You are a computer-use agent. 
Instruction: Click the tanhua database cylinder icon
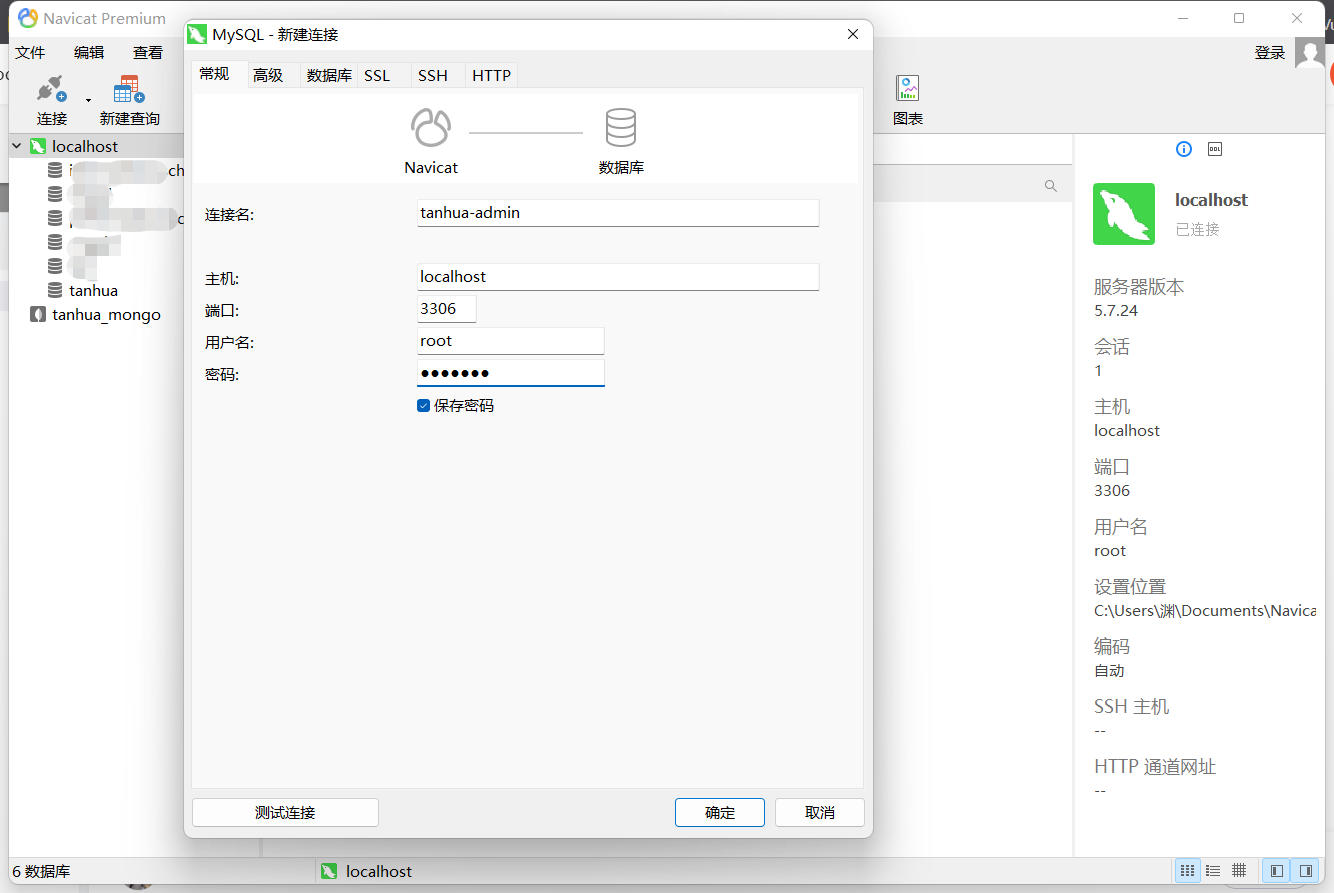(55, 290)
